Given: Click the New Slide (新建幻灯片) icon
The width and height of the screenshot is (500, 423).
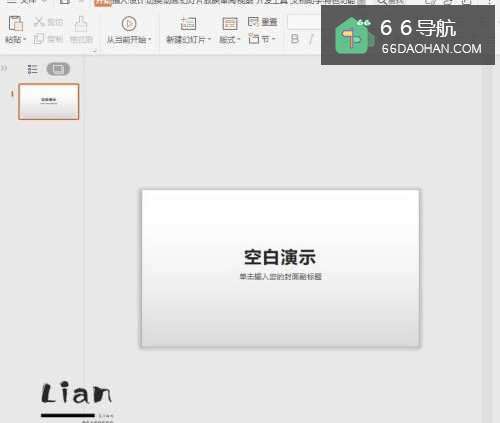Looking at the screenshot, I should coord(188,24).
